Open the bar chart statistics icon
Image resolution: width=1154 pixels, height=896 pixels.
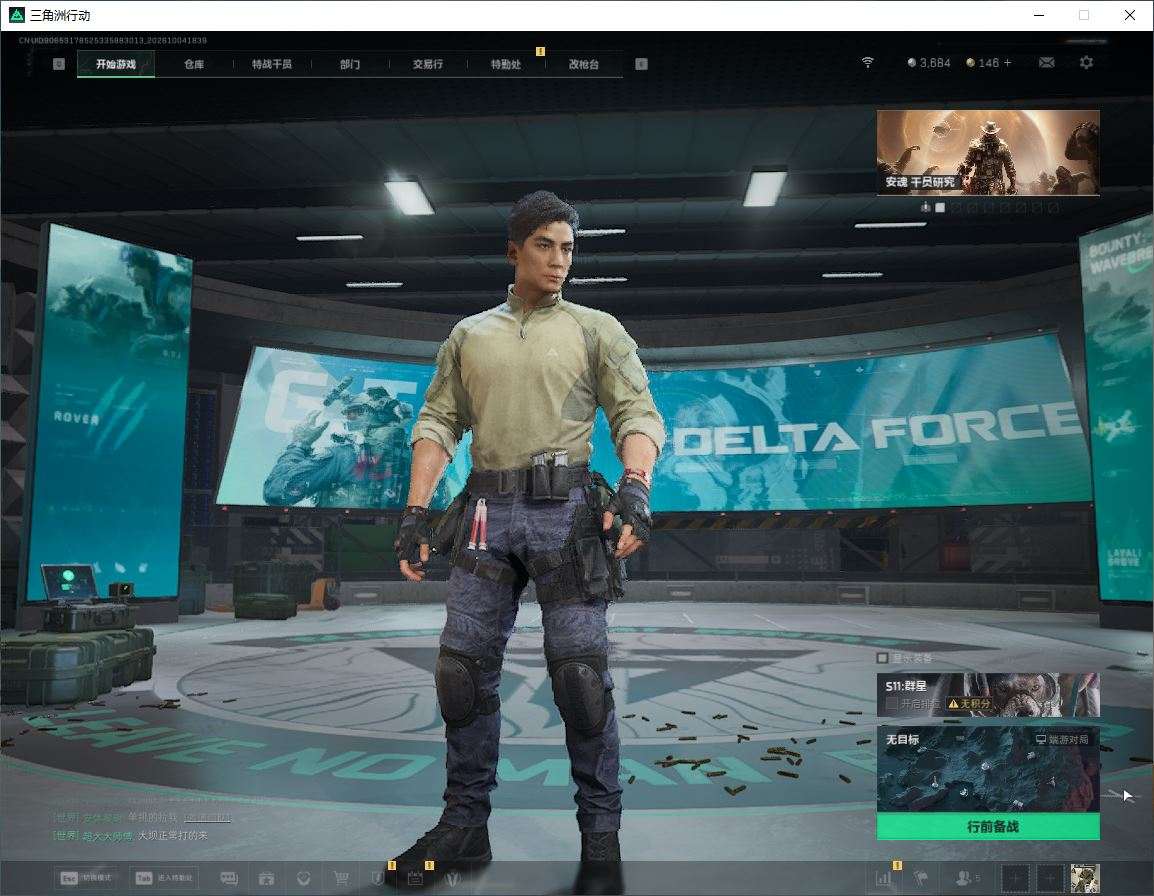pyautogui.click(x=883, y=878)
